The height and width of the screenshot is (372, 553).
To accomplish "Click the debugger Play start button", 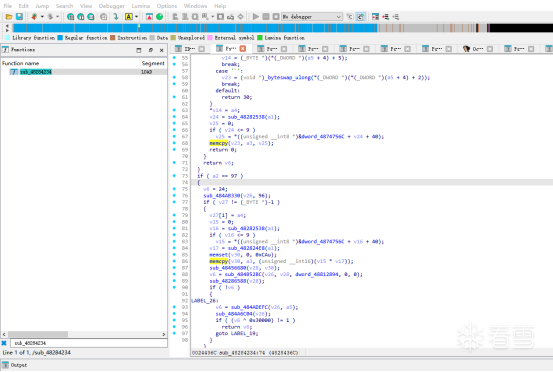I will (x=256, y=17).
